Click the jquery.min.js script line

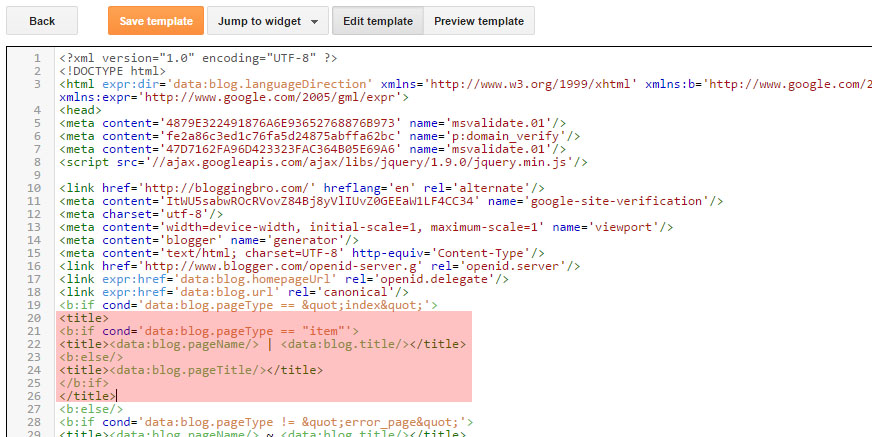[x=324, y=162]
